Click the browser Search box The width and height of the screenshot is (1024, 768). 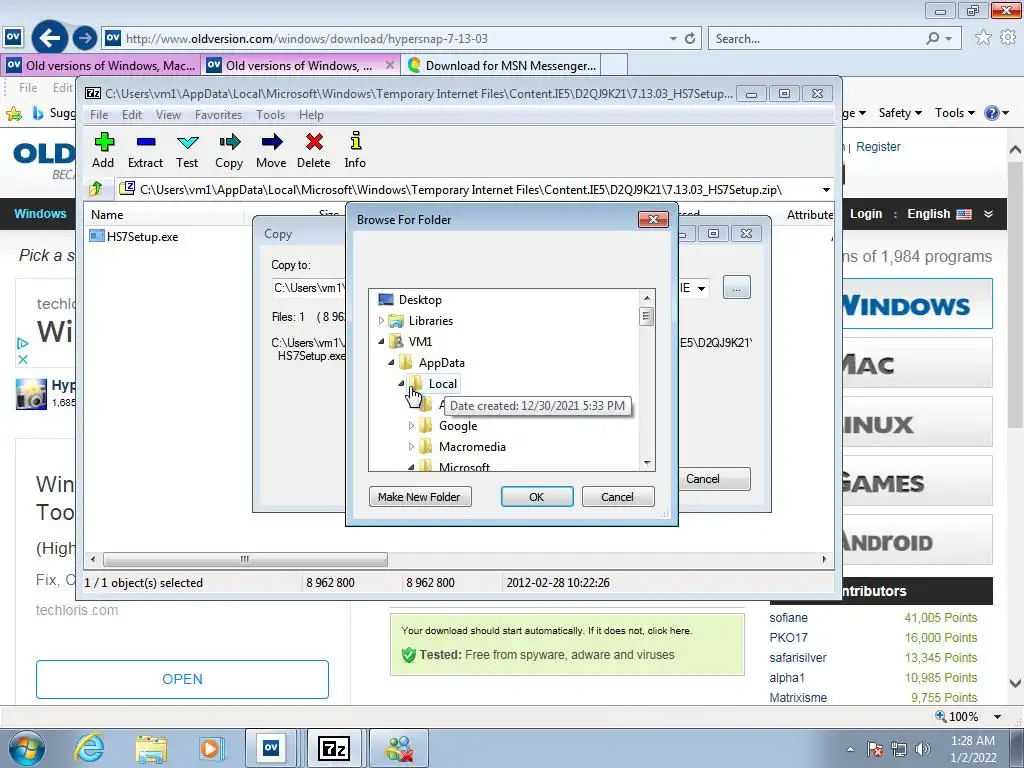(816, 39)
